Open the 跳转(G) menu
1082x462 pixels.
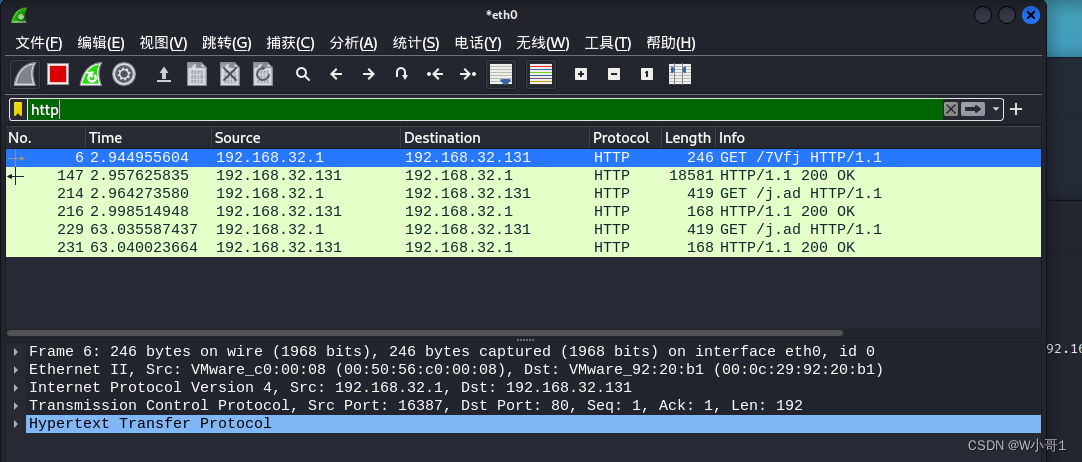(x=227, y=43)
